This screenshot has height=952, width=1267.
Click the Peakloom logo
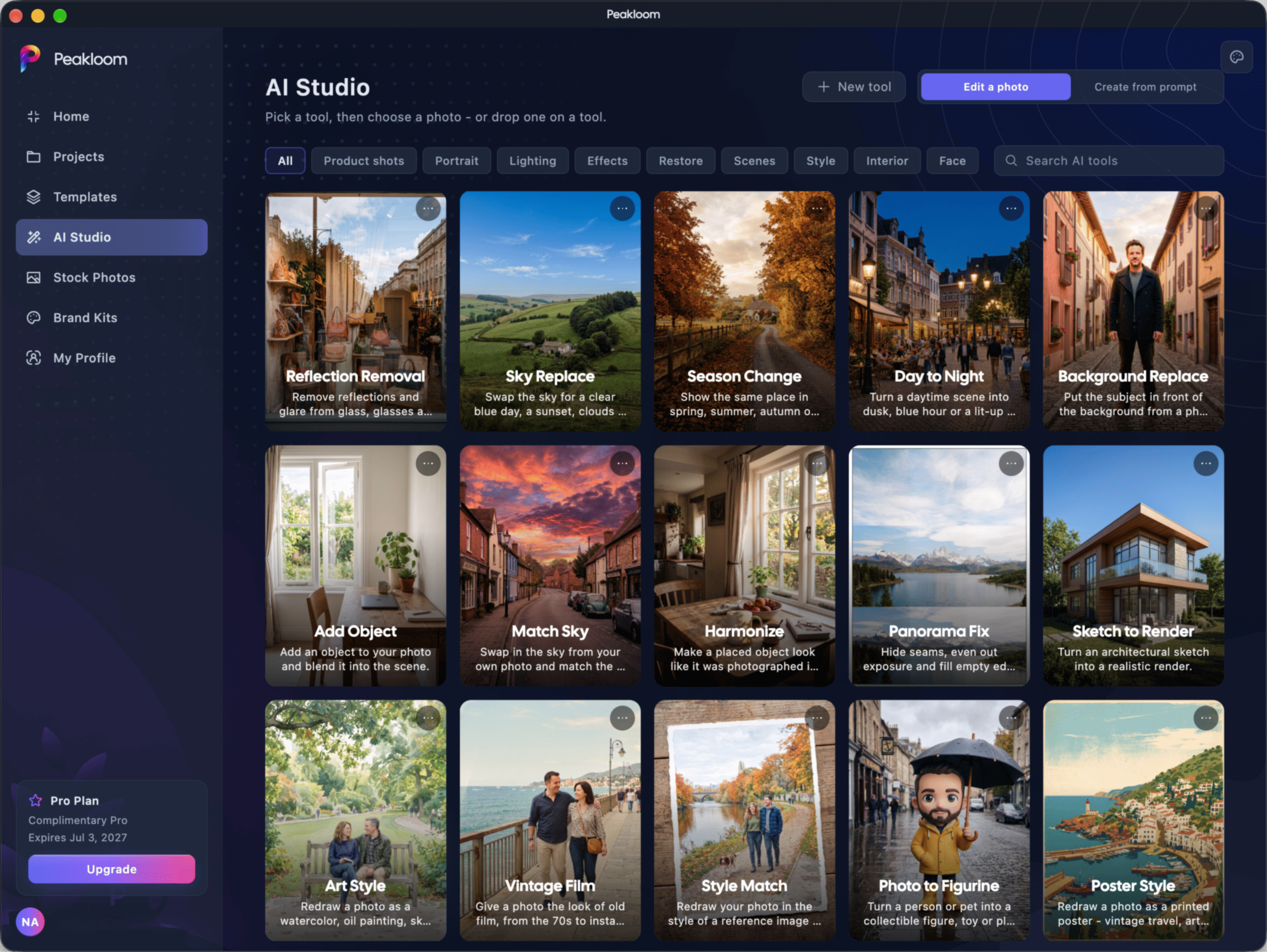(30, 58)
